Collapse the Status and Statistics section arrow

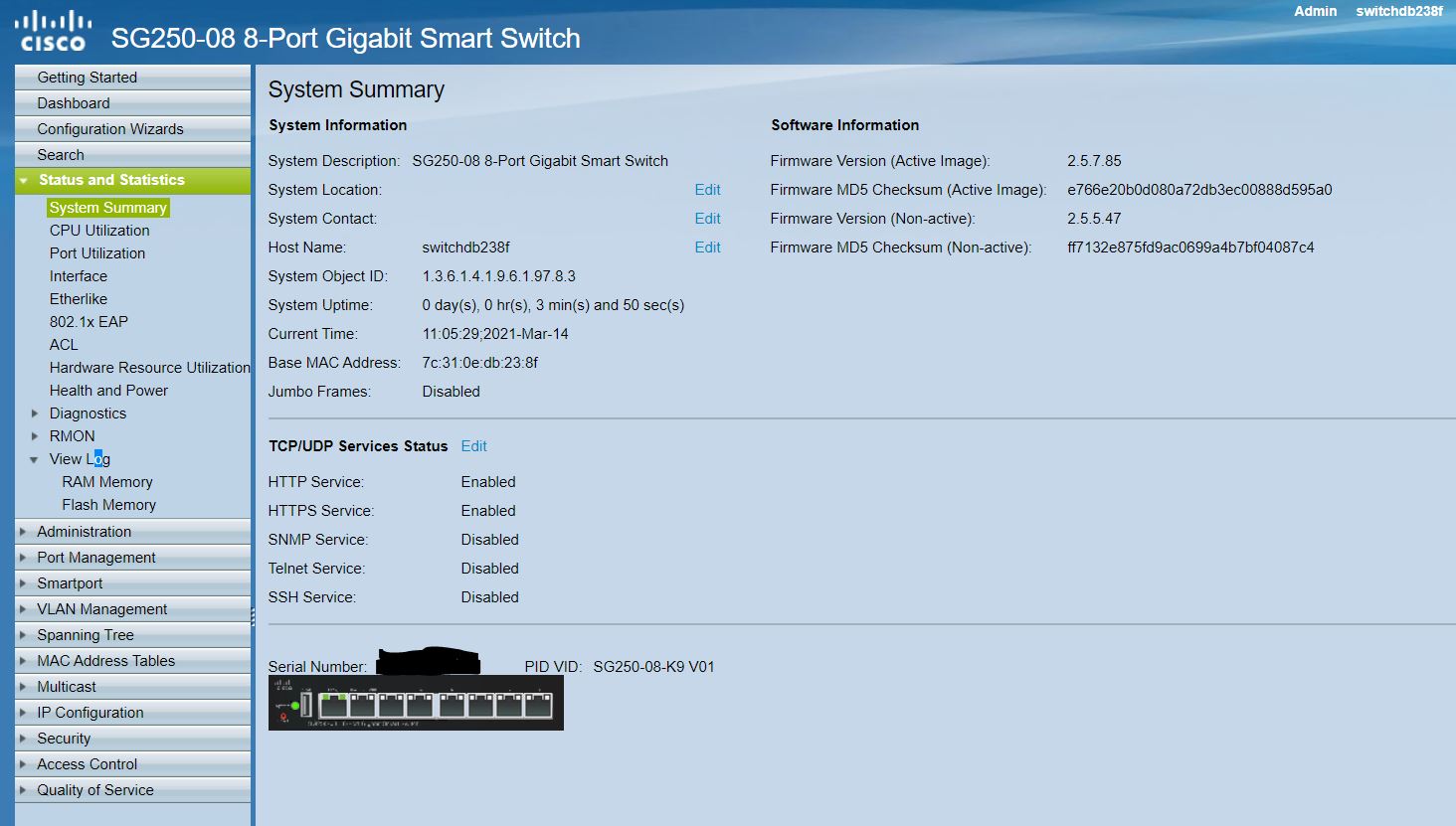pos(24,181)
